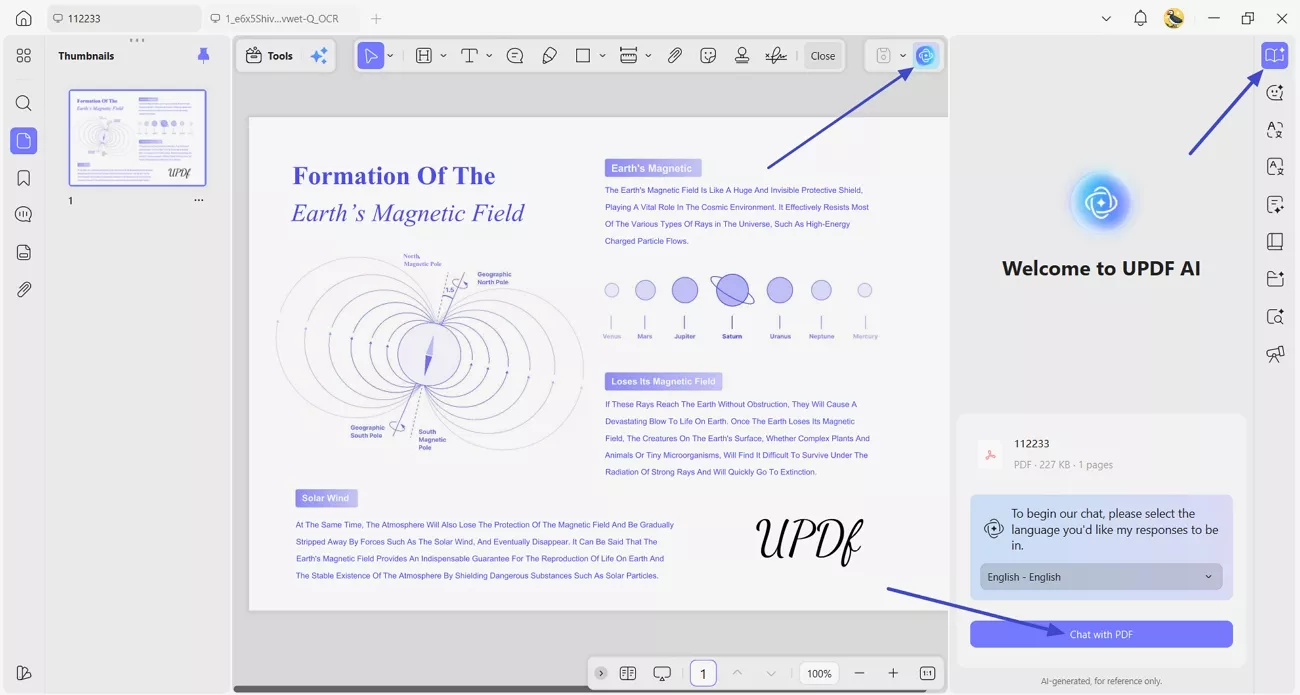
Task: Click the page number input field
Action: pyautogui.click(x=703, y=673)
